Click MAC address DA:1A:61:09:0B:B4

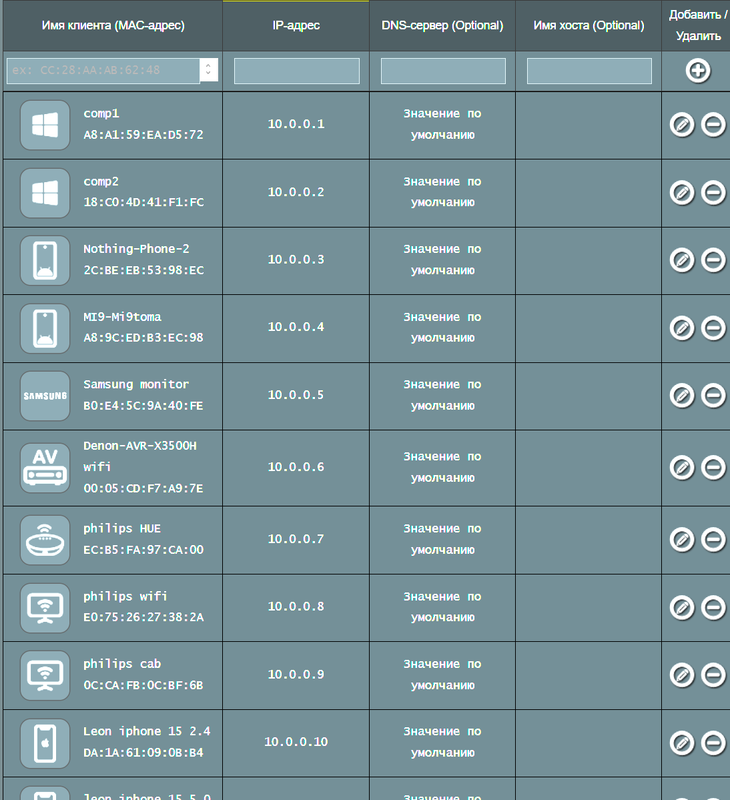[x=143, y=753]
